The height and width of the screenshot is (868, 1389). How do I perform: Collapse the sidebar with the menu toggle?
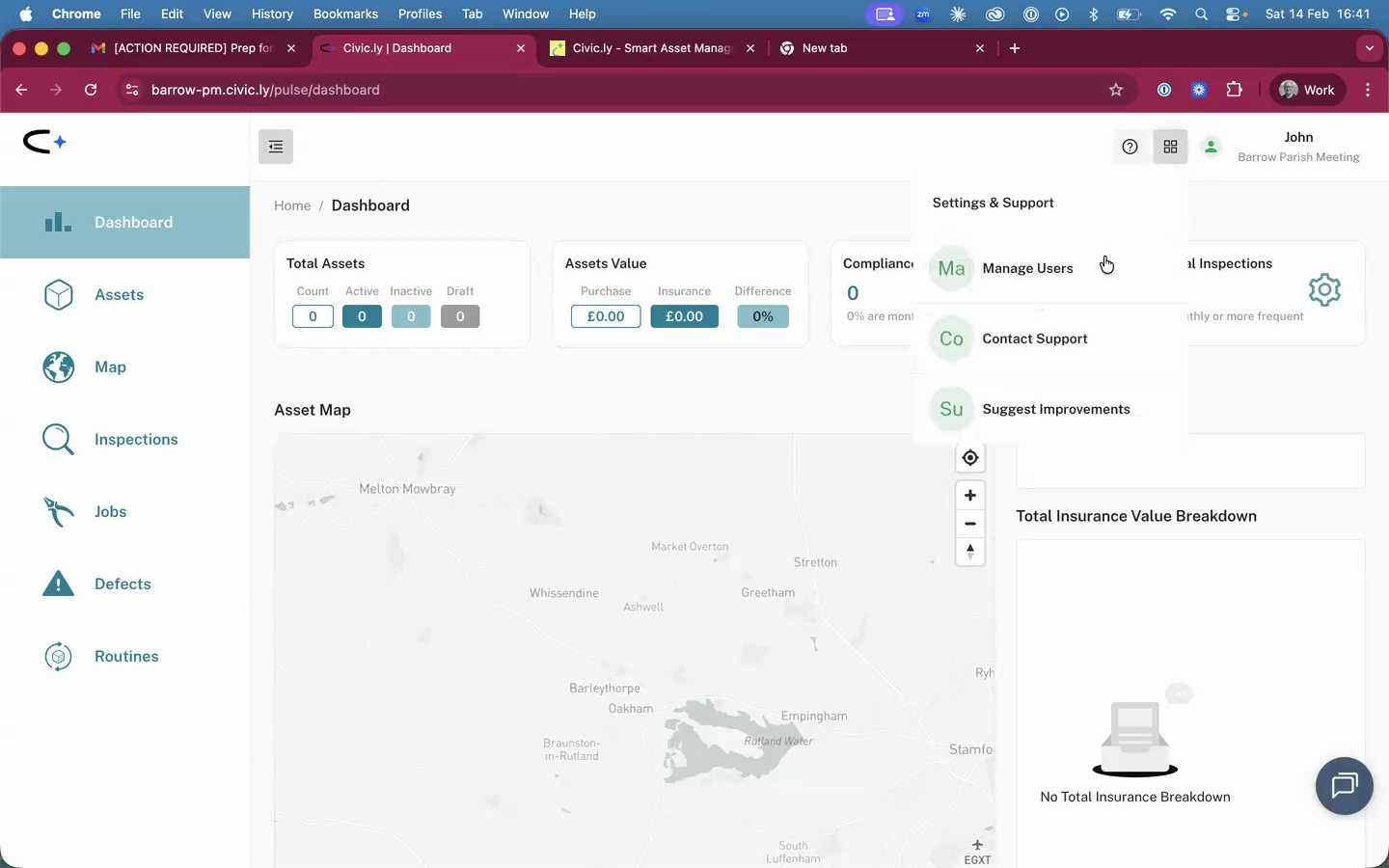click(276, 147)
